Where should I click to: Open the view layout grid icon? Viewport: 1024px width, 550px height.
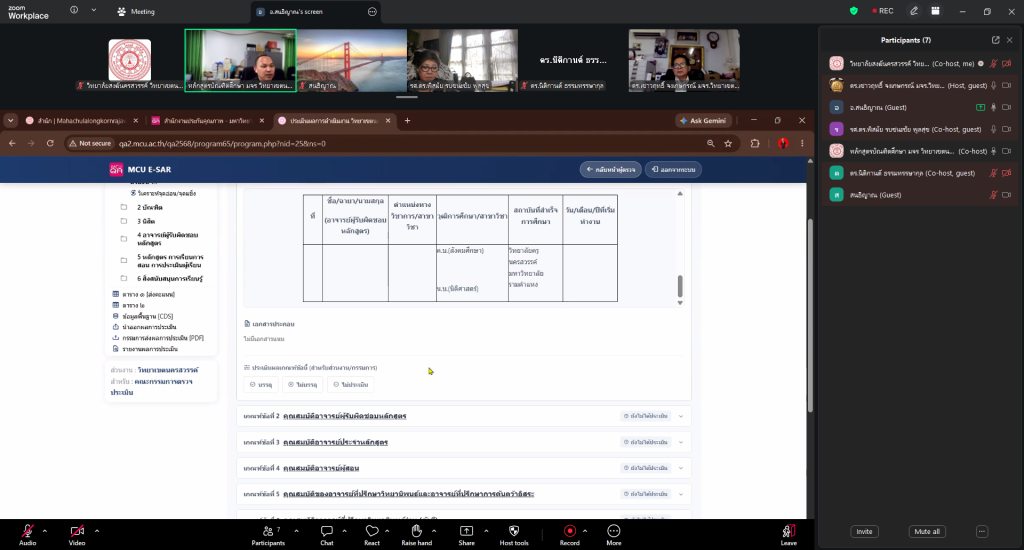tap(935, 11)
